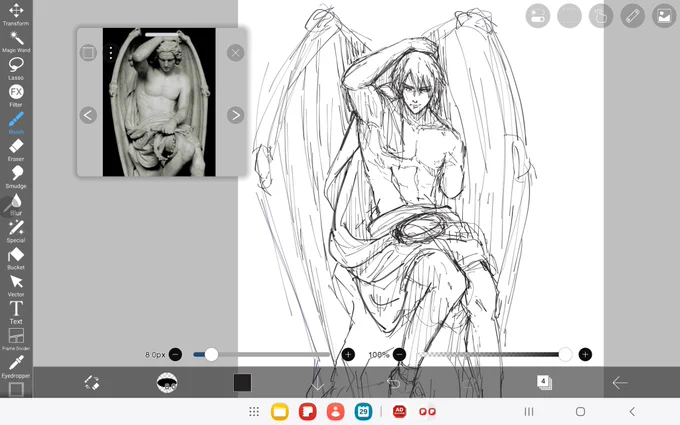This screenshot has width=680, height=425.
Task: Open the ruler tool icon
Action: [633, 16]
